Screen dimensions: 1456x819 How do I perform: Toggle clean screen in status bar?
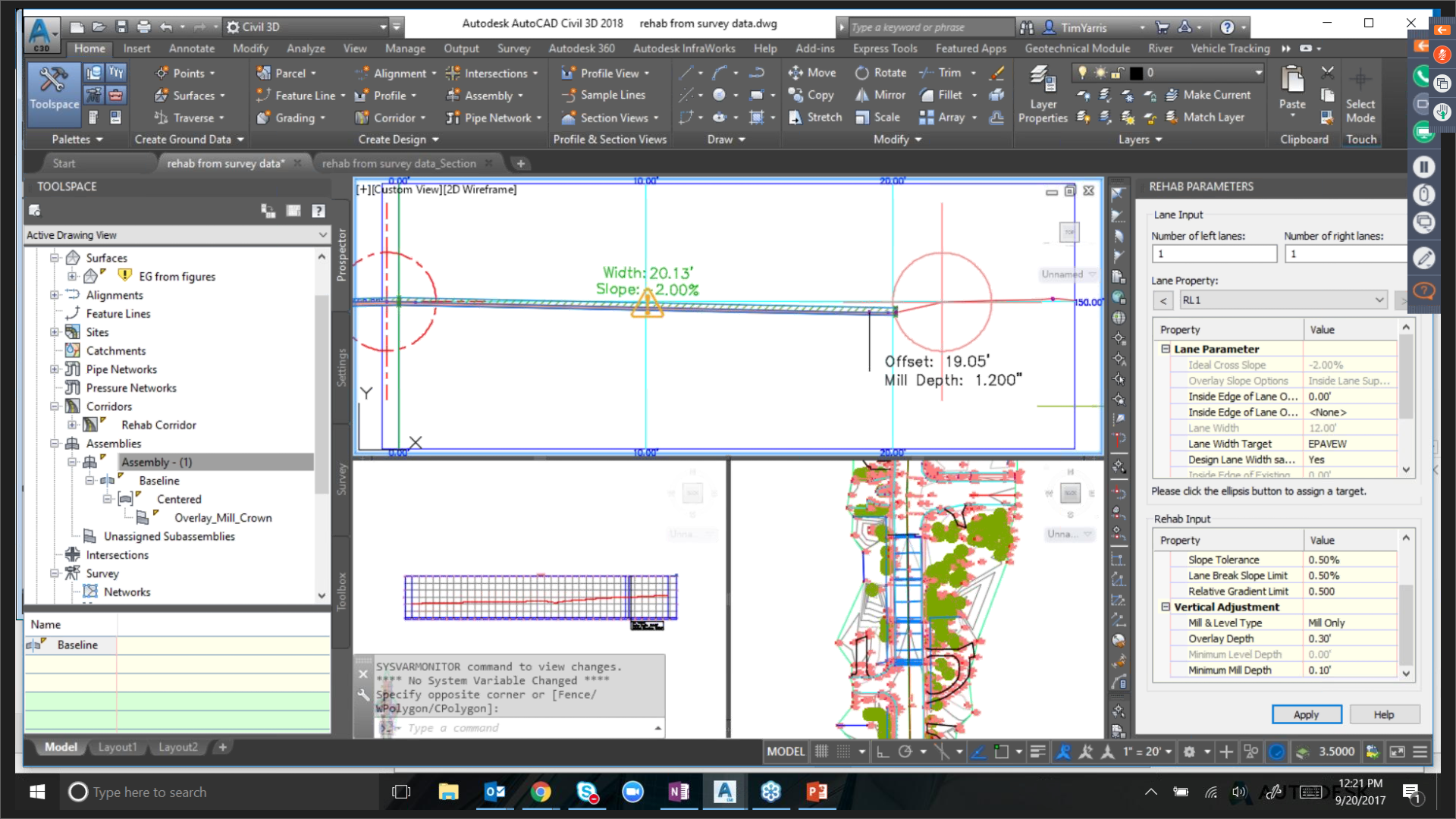[x=1397, y=752]
